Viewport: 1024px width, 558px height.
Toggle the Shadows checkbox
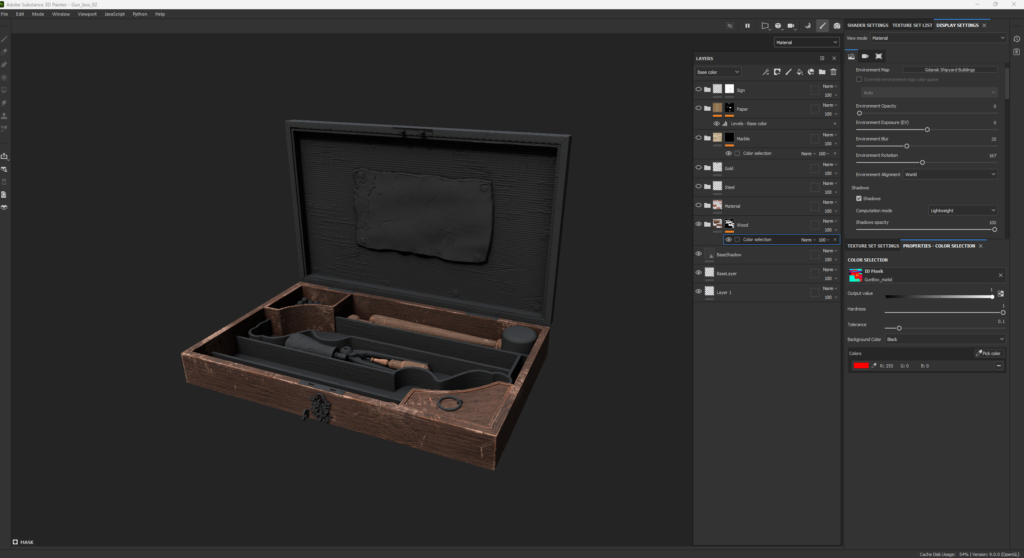pos(859,199)
